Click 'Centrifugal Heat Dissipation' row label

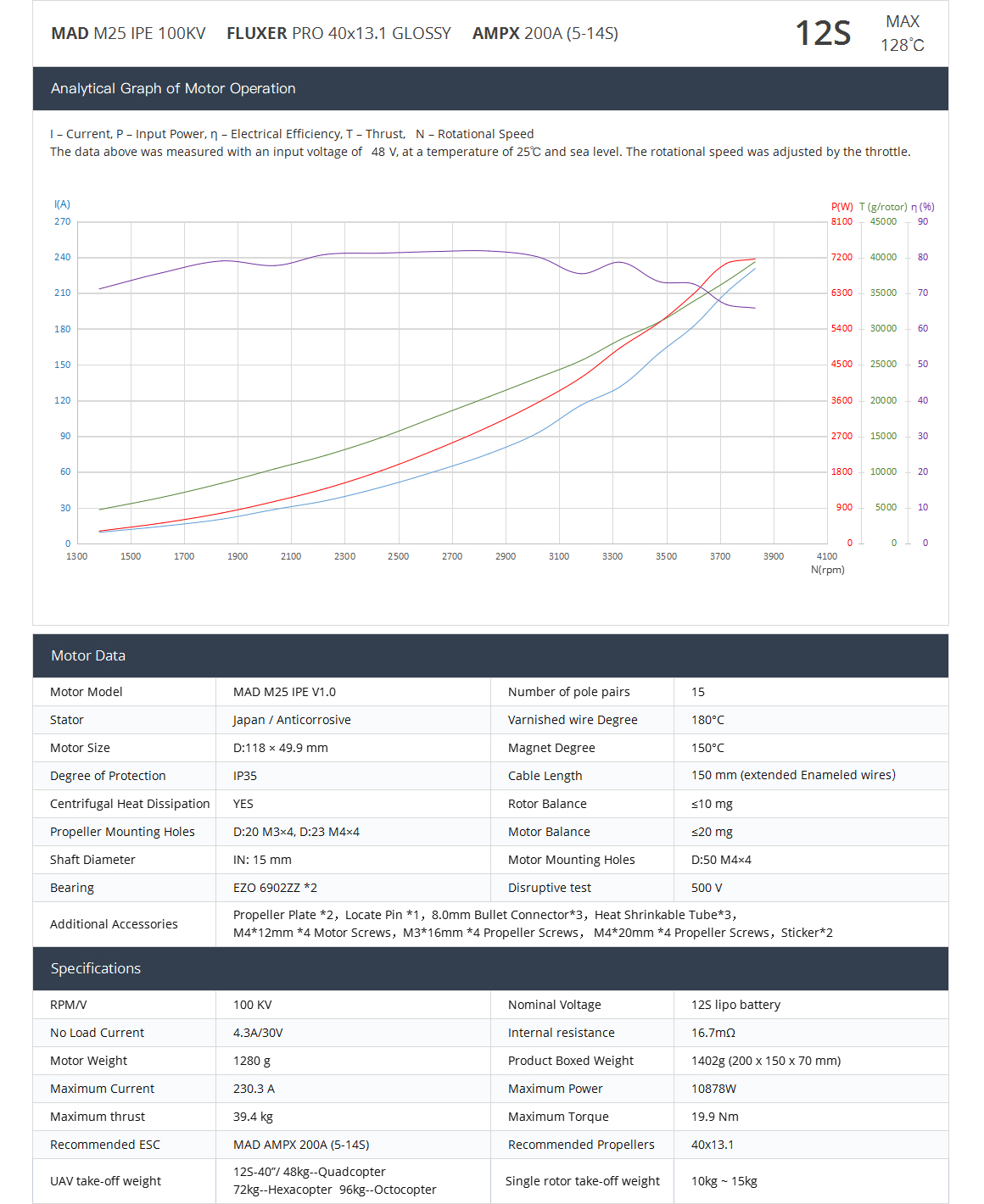point(130,804)
